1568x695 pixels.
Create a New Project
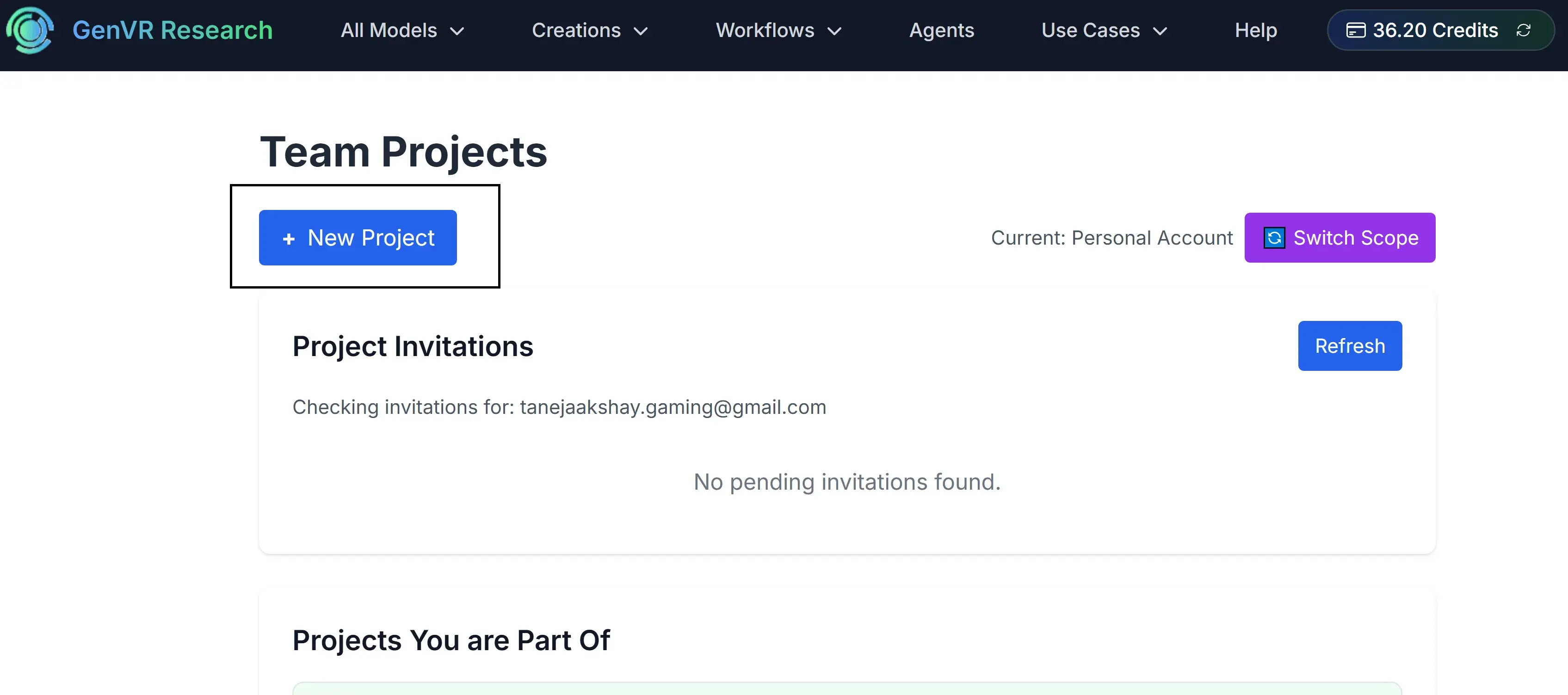click(357, 238)
